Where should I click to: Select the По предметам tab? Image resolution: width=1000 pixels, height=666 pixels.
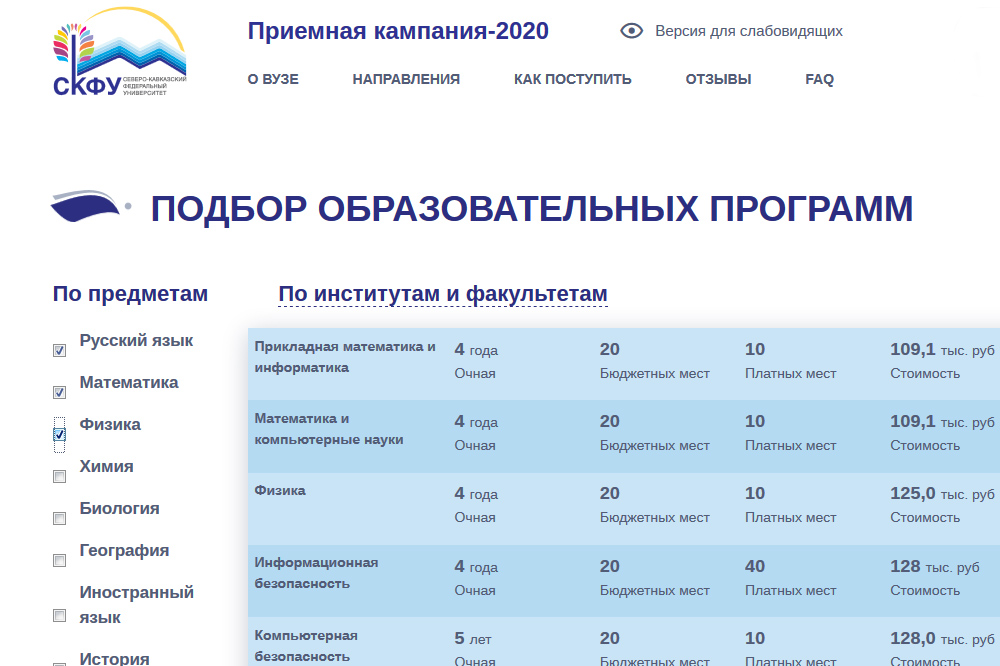tap(130, 293)
